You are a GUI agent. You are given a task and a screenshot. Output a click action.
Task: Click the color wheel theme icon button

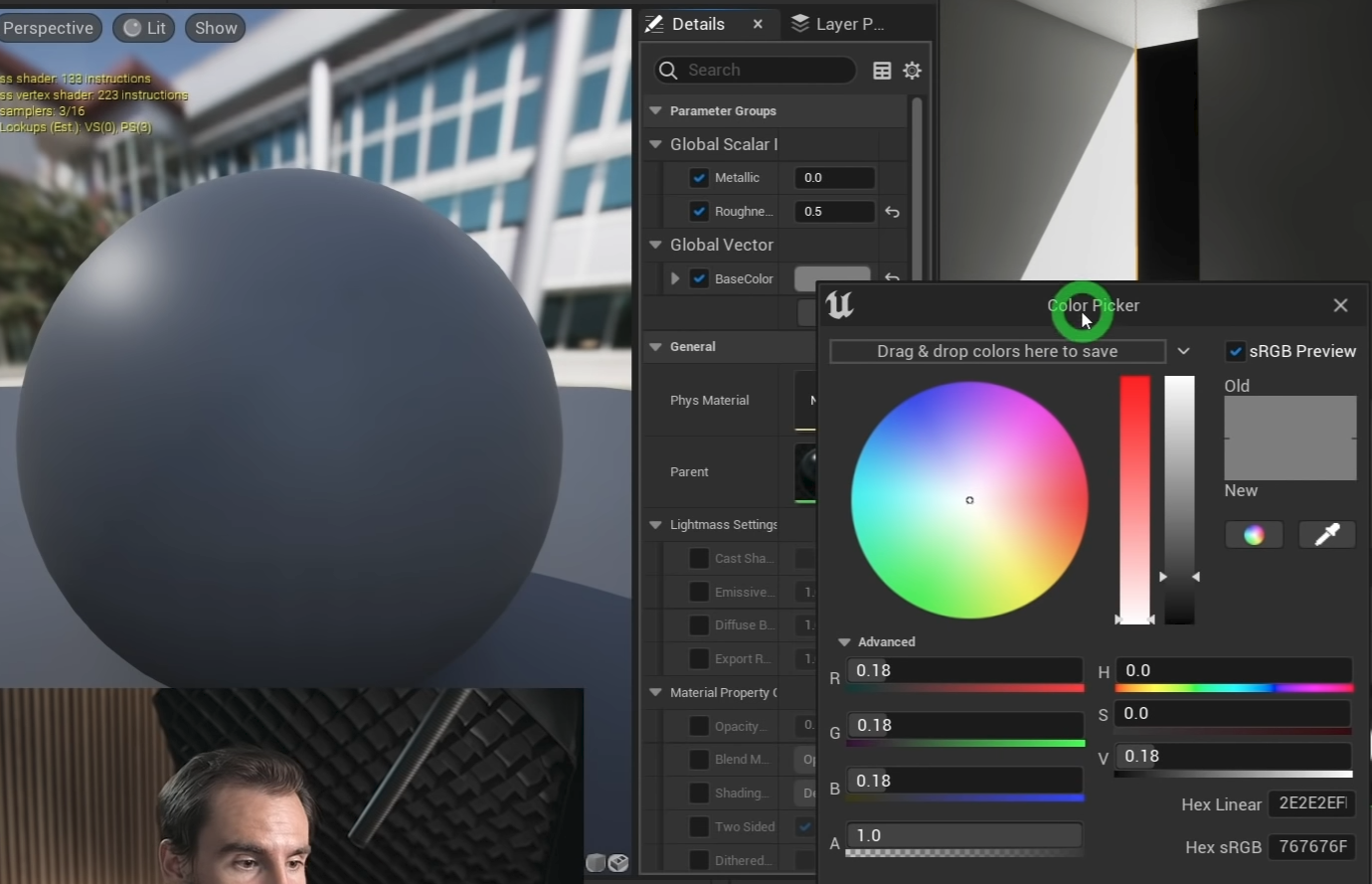click(1254, 535)
